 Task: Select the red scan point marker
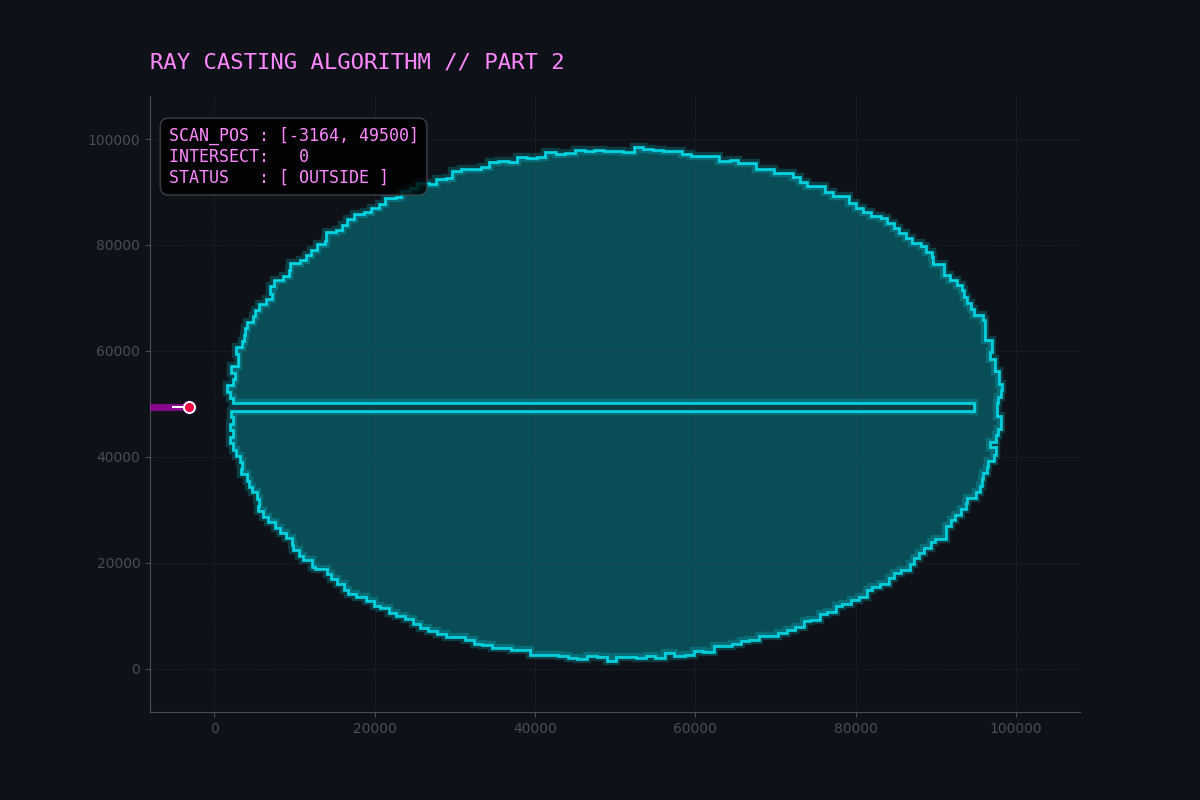[x=190, y=407]
